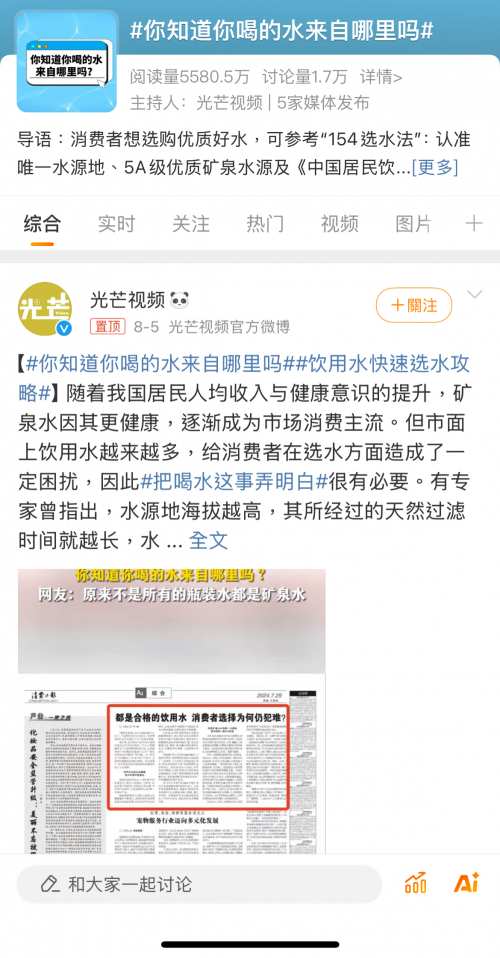Tap the 和大家一起讨论 input field
This screenshot has width=500, height=958.
point(199,883)
